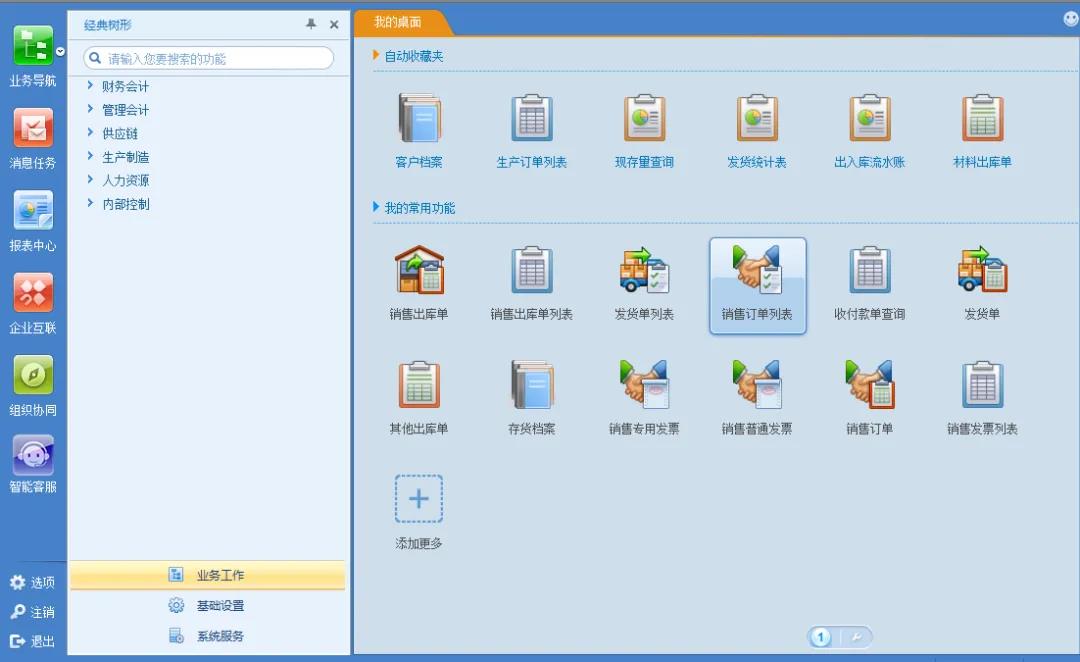
Task: Pin the 经典树形 panel
Action: pos(311,24)
